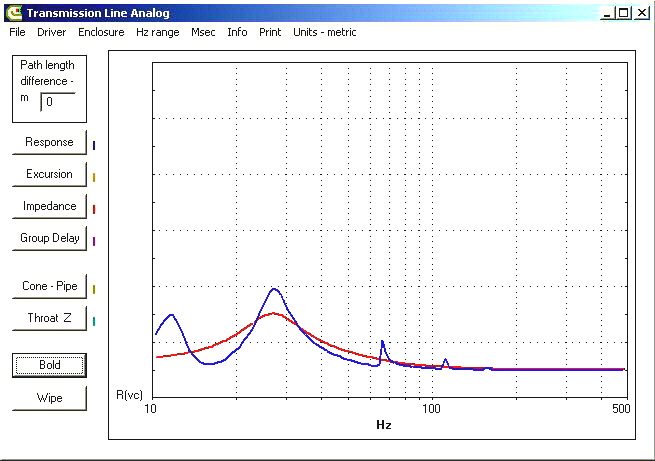Show the Impedance curve
The image size is (655, 461).
[x=49, y=206]
